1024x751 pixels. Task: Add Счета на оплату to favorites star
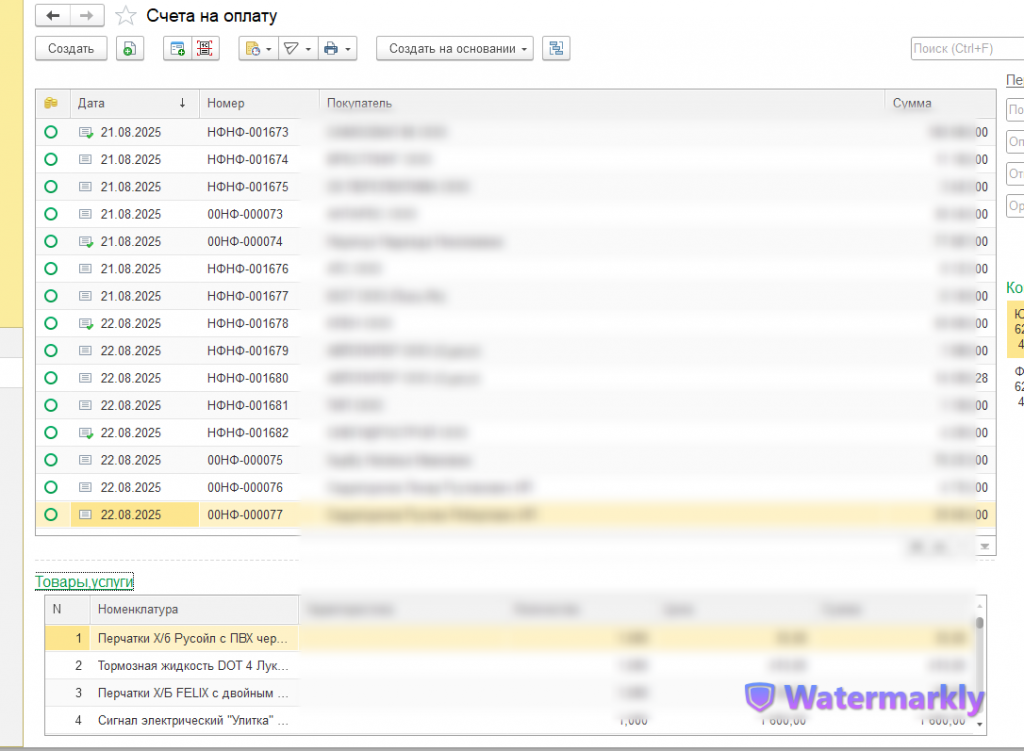pos(125,16)
